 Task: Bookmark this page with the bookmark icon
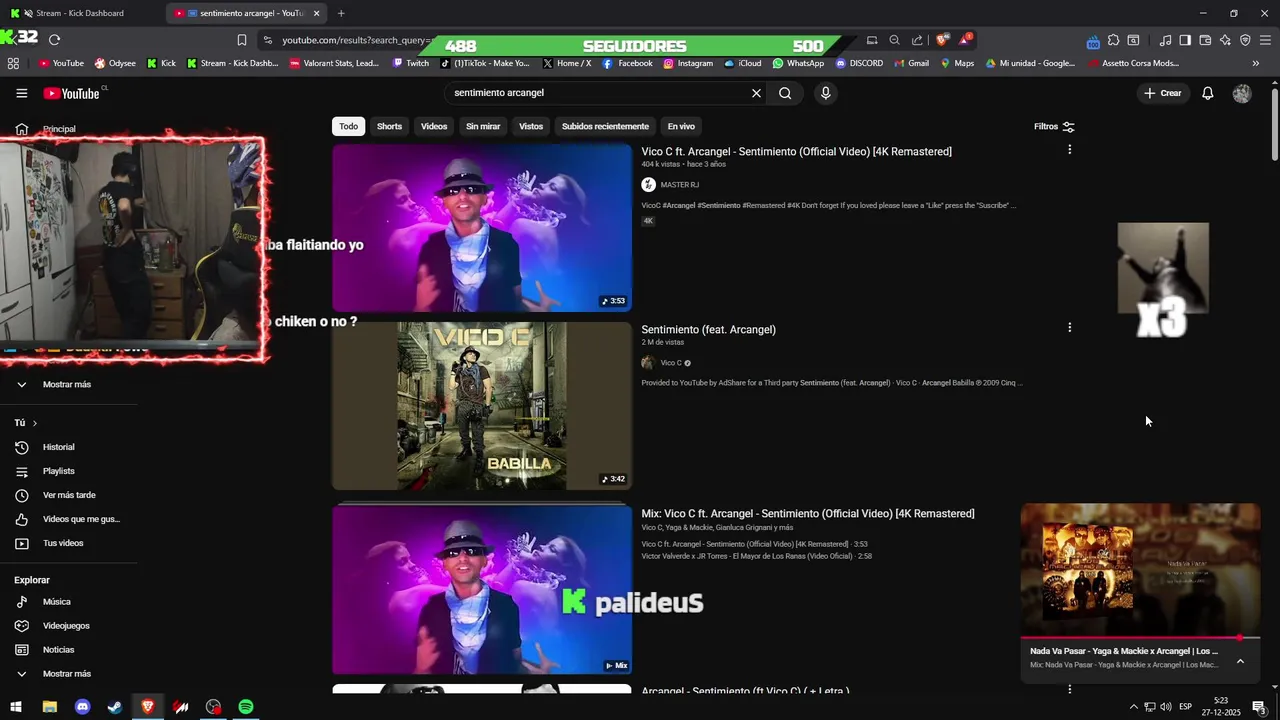tap(242, 40)
